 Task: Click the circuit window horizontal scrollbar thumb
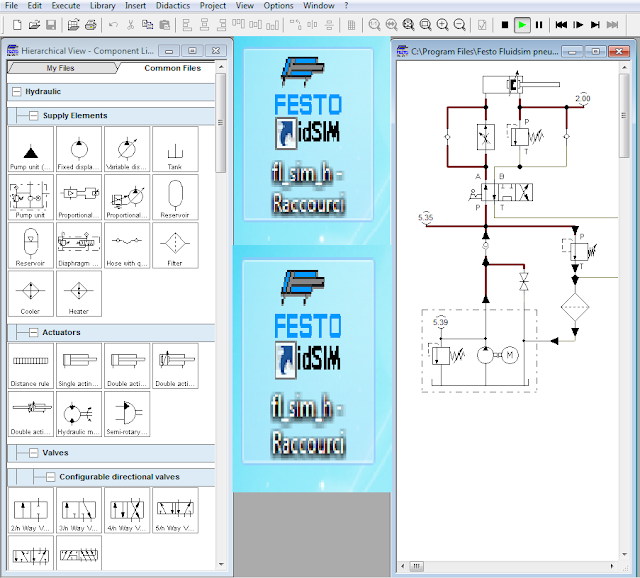tap(416, 566)
